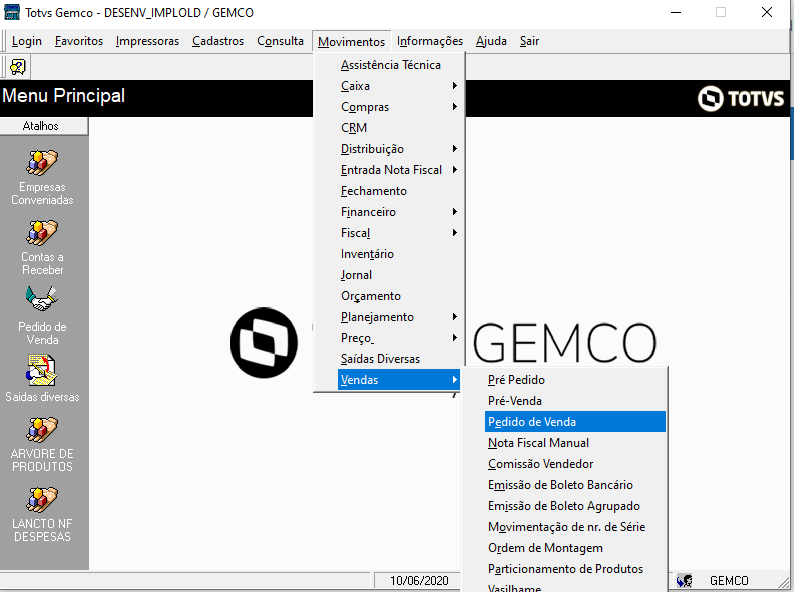
Task: Choose Particionamento de Produtos in submenu
Action: (575, 569)
